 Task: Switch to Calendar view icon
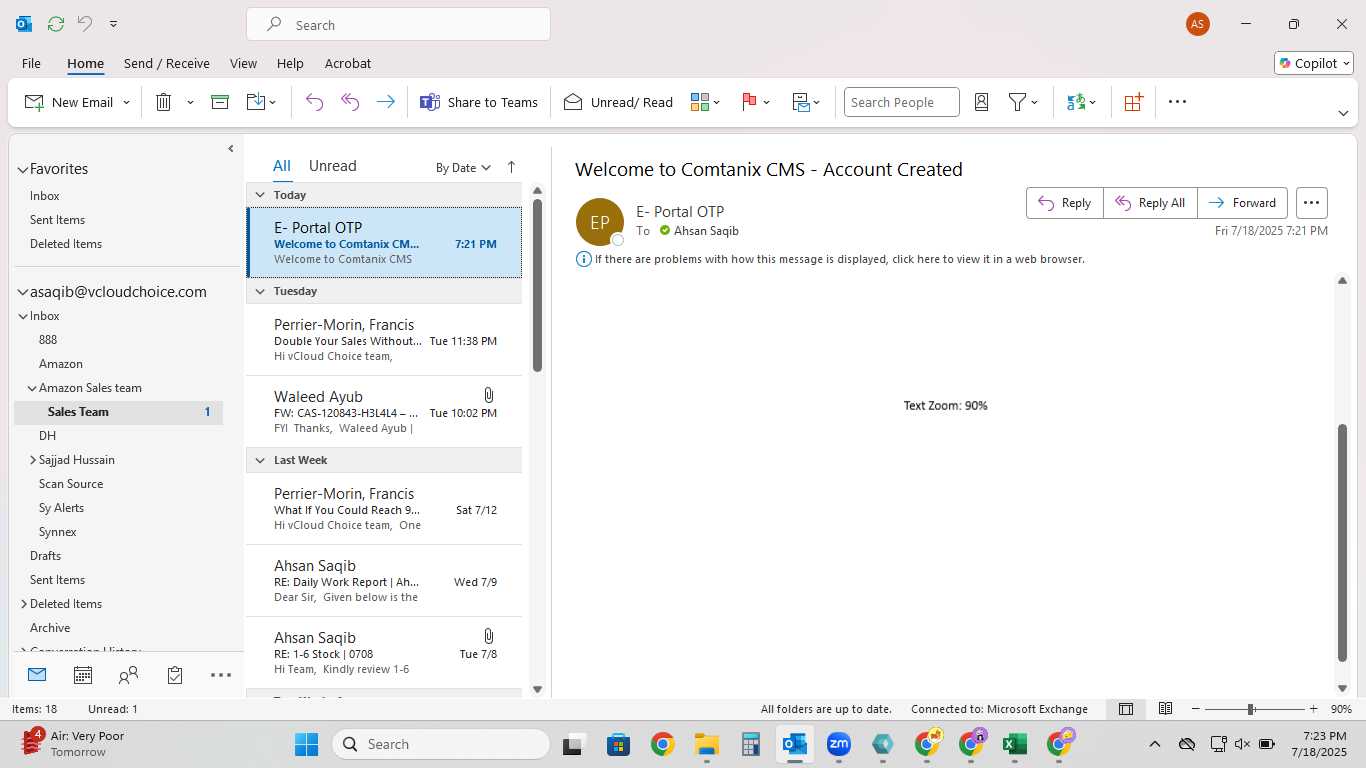83,675
